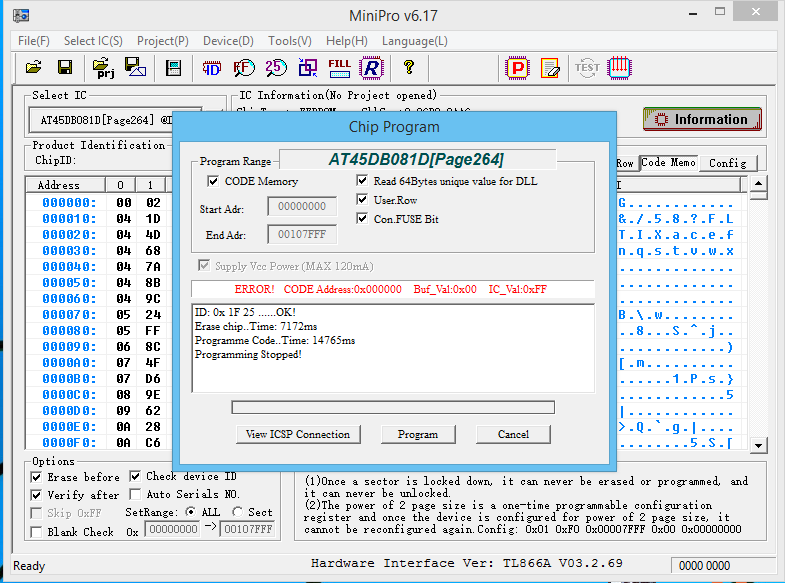Image resolution: width=785 pixels, height=583 pixels.
Task: Click the Open file folder icon
Action: click(x=34, y=68)
